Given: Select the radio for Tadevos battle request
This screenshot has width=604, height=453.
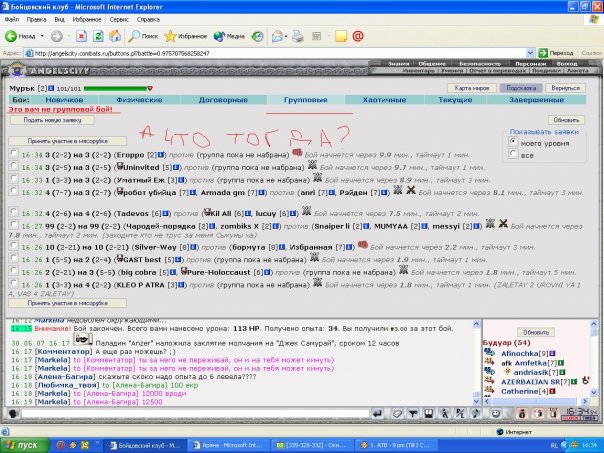Looking at the screenshot, I should click(x=14, y=212).
